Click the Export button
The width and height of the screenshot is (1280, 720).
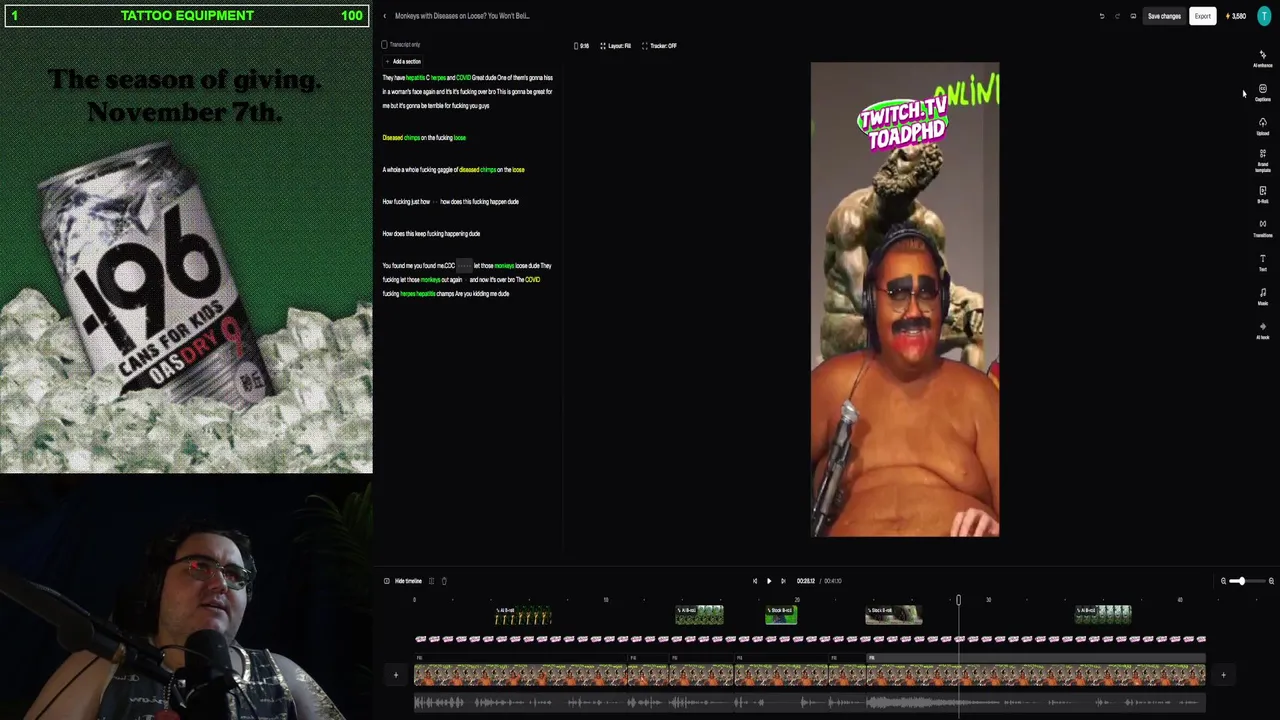pos(1202,16)
